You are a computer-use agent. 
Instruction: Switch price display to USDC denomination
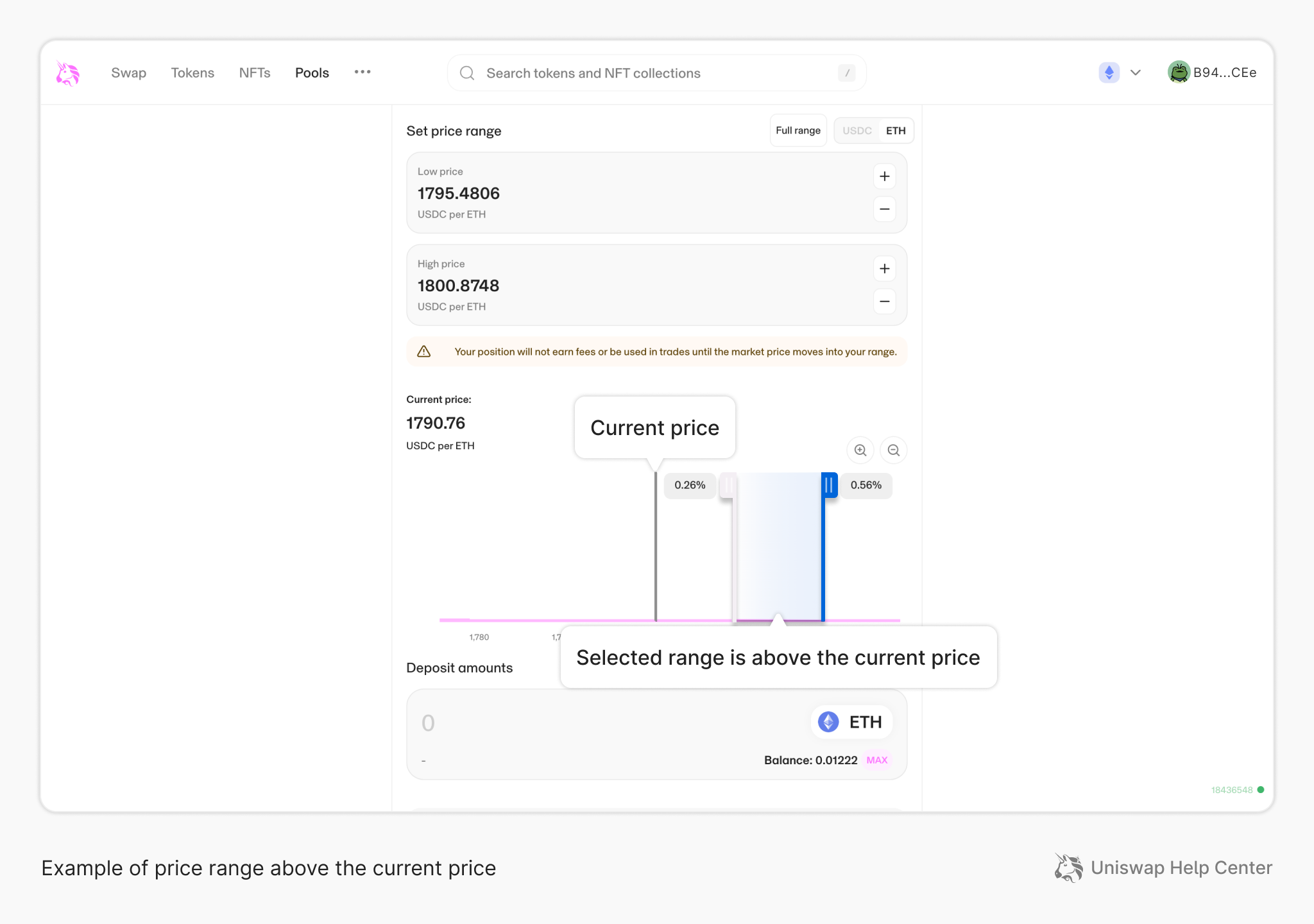tap(855, 131)
